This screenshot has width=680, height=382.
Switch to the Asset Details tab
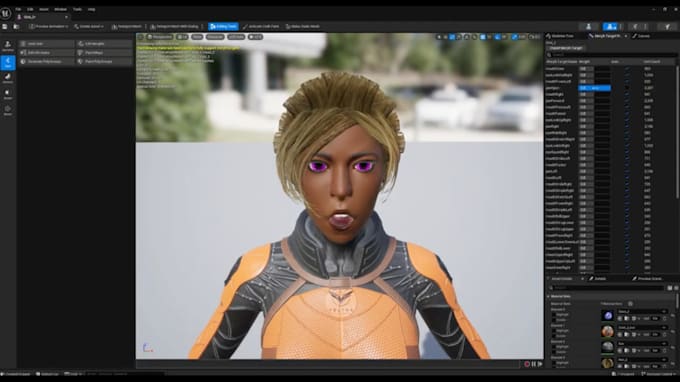[x=562, y=279]
